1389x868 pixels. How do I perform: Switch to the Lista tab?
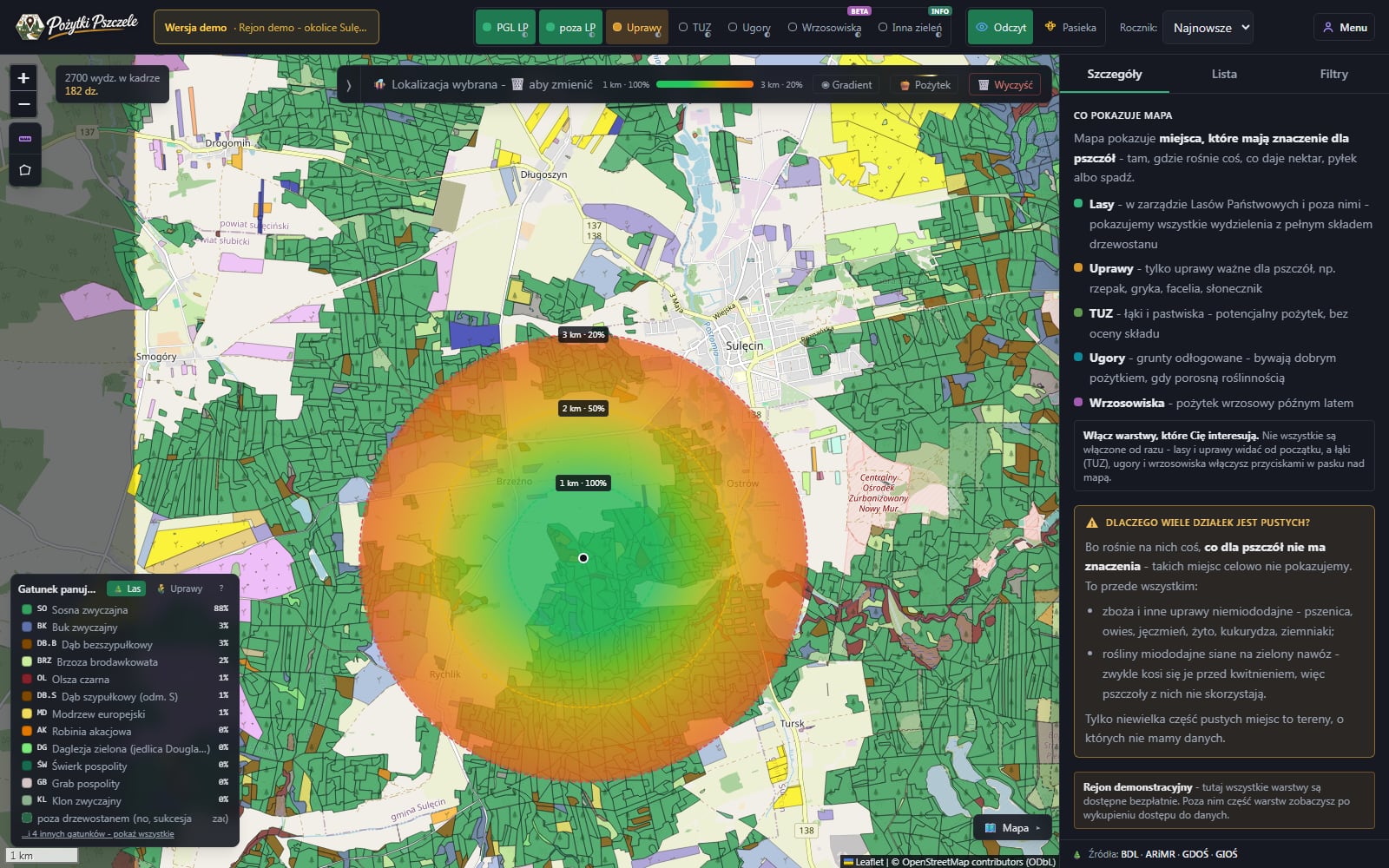point(1224,74)
